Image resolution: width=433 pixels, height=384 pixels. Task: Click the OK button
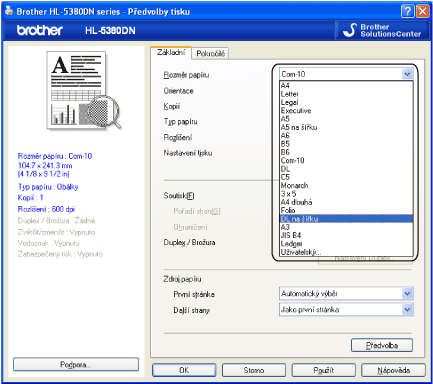click(184, 370)
